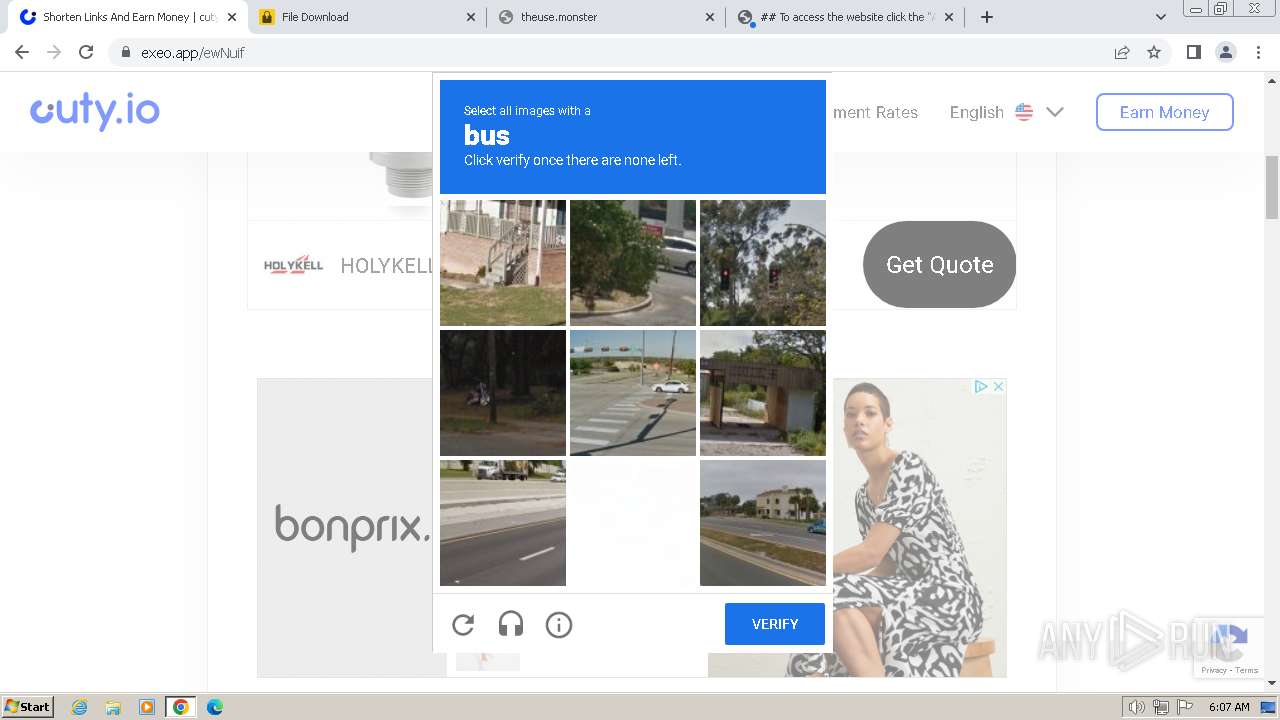This screenshot has height=720, width=1280.
Task: Select captcha tile showing house stairs
Action: tap(503, 263)
